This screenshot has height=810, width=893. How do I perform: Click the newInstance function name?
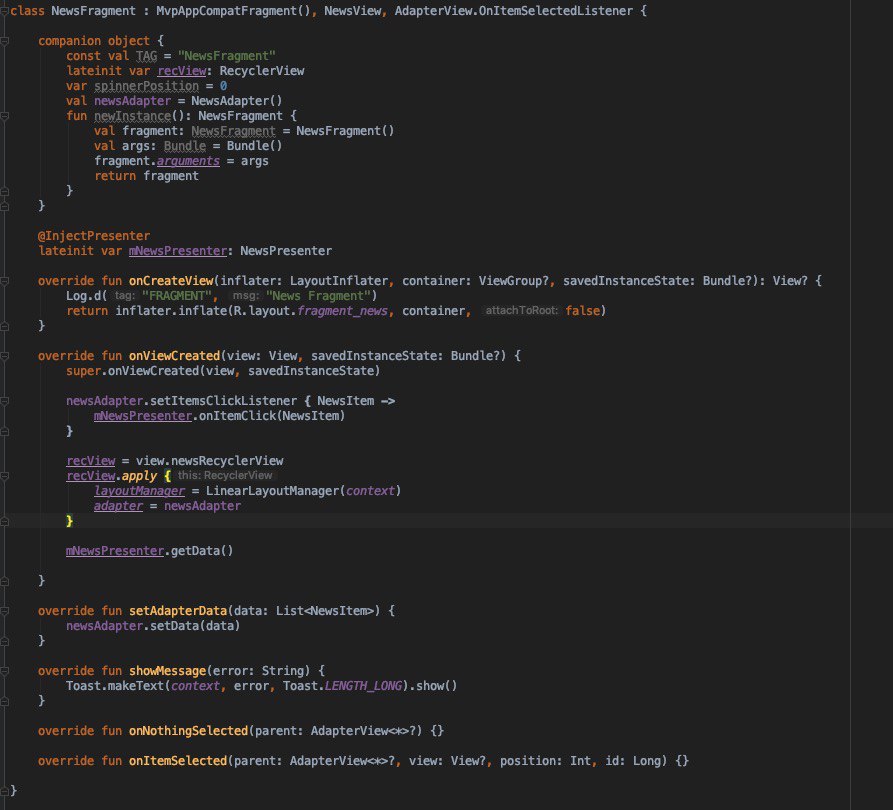[x=133, y=116]
